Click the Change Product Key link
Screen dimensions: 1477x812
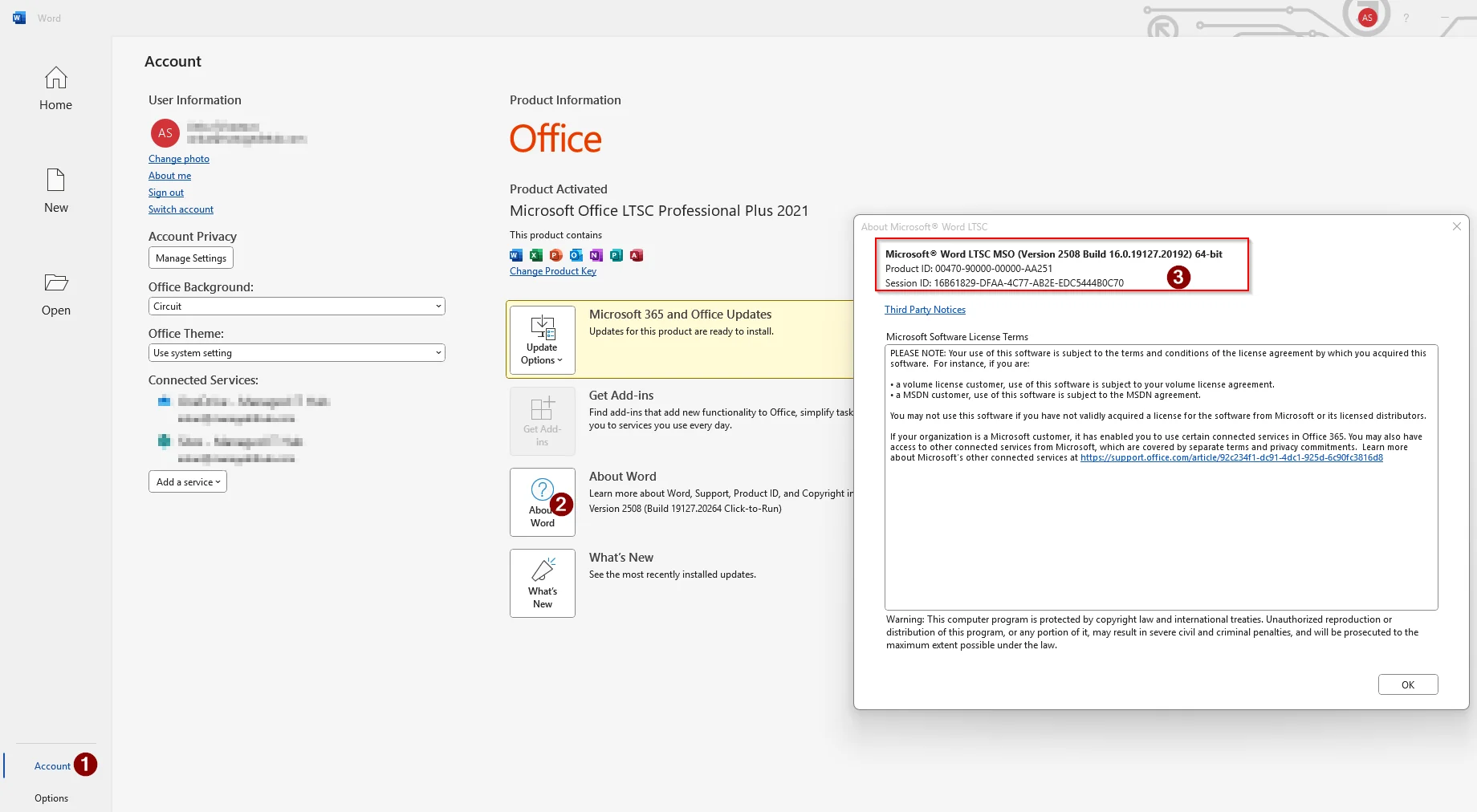[553, 271]
